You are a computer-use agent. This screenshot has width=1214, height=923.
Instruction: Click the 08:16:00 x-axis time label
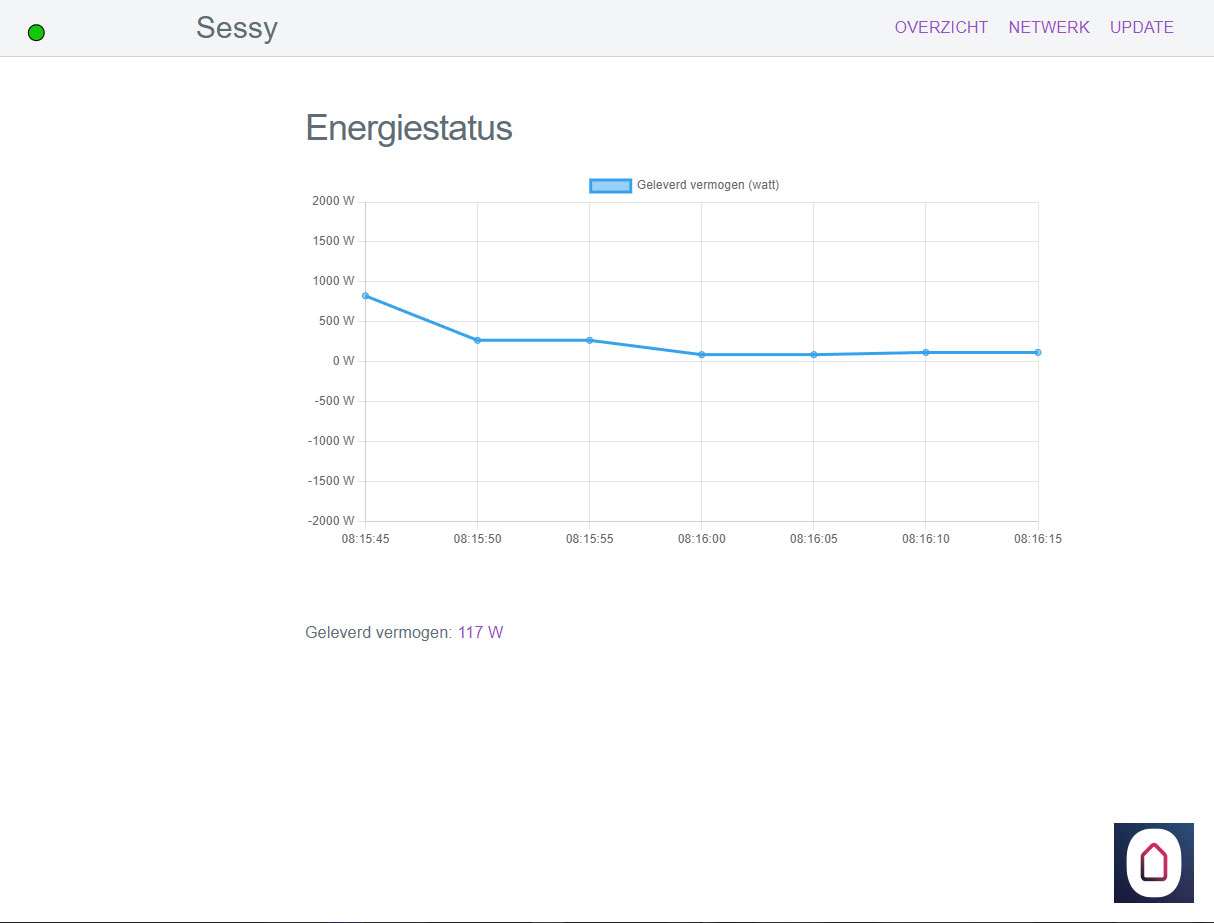point(701,539)
